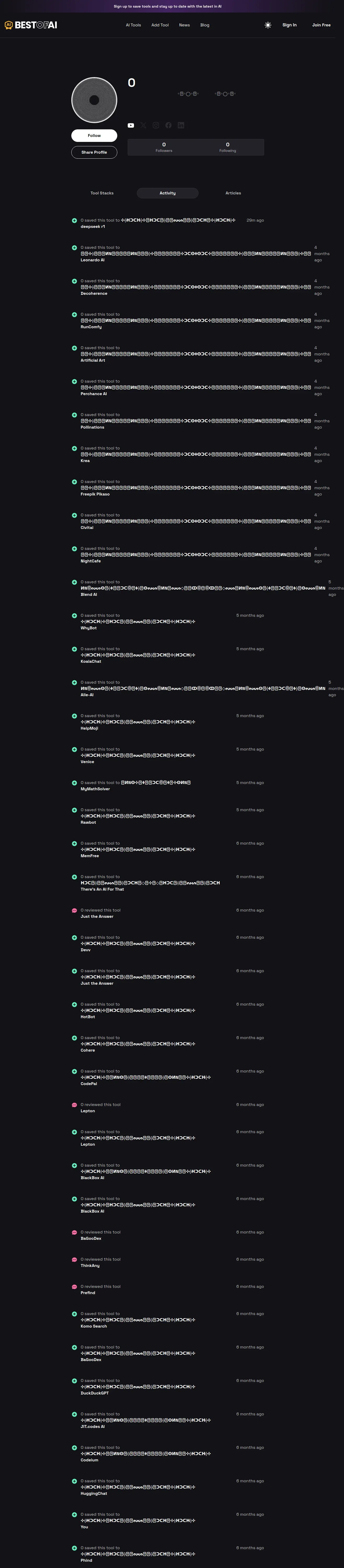Click the profile avatar image
This screenshot has width=344, height=1568.
point(94,100)
